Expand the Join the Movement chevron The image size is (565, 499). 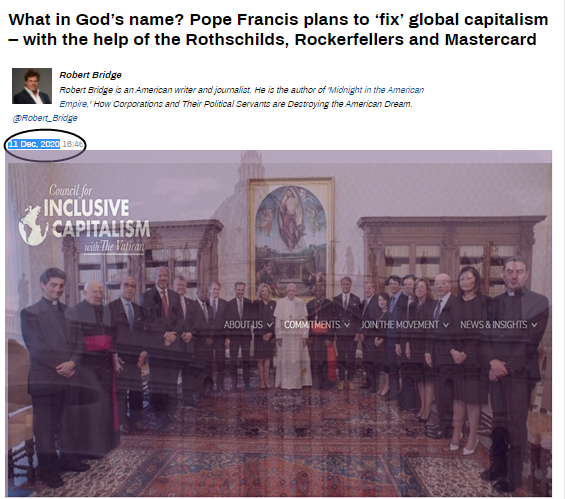(446, 325)
